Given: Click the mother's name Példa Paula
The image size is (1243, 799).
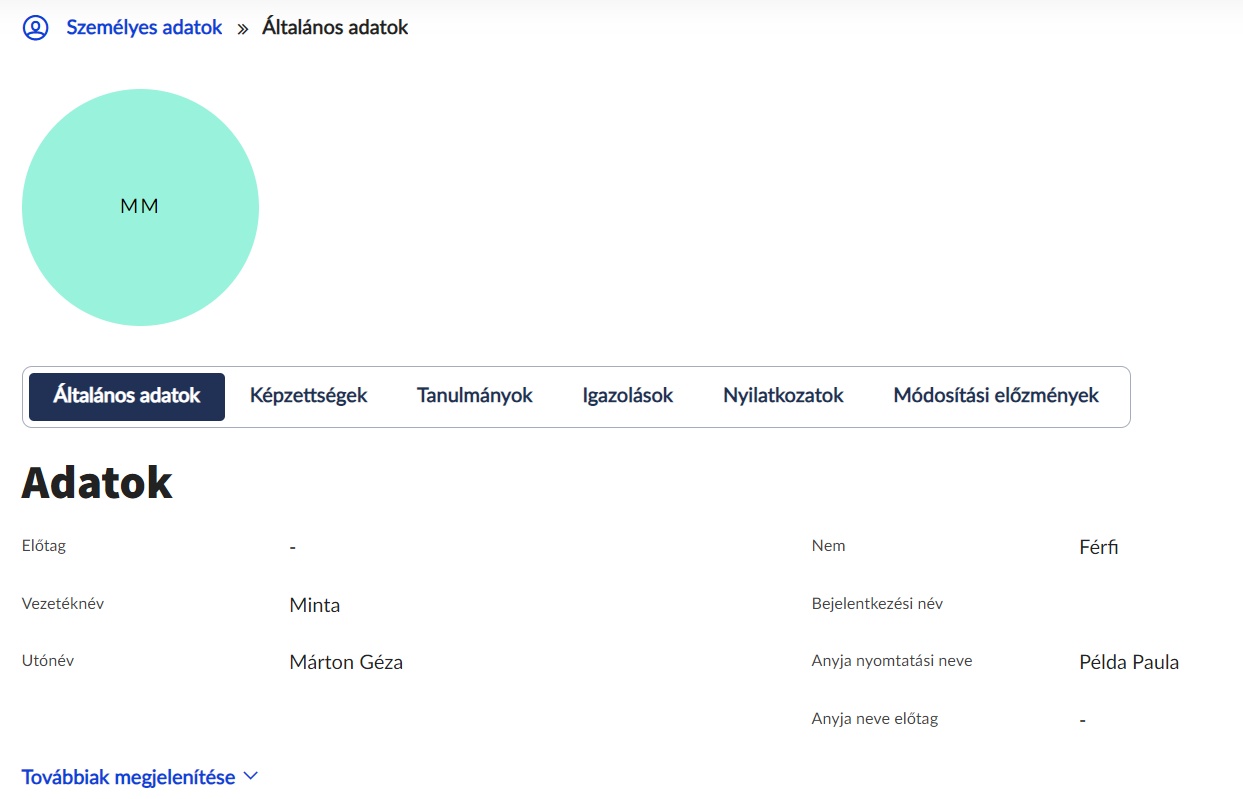Looking at the screenshot, I should pos(1128,662).
